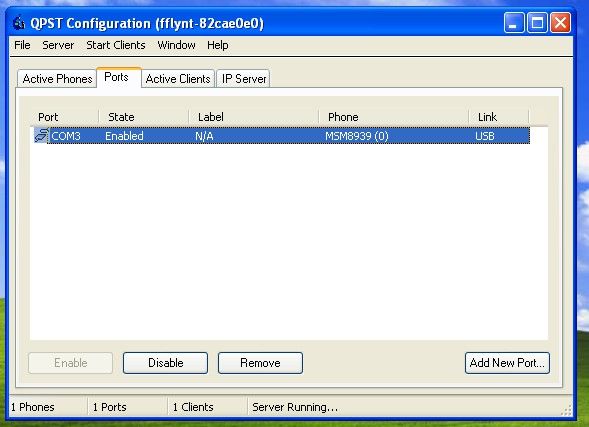Switch to the Active Phones tab
Viewport: 589px width, 427px height.
pyautogui.click(x=57, y=79)
